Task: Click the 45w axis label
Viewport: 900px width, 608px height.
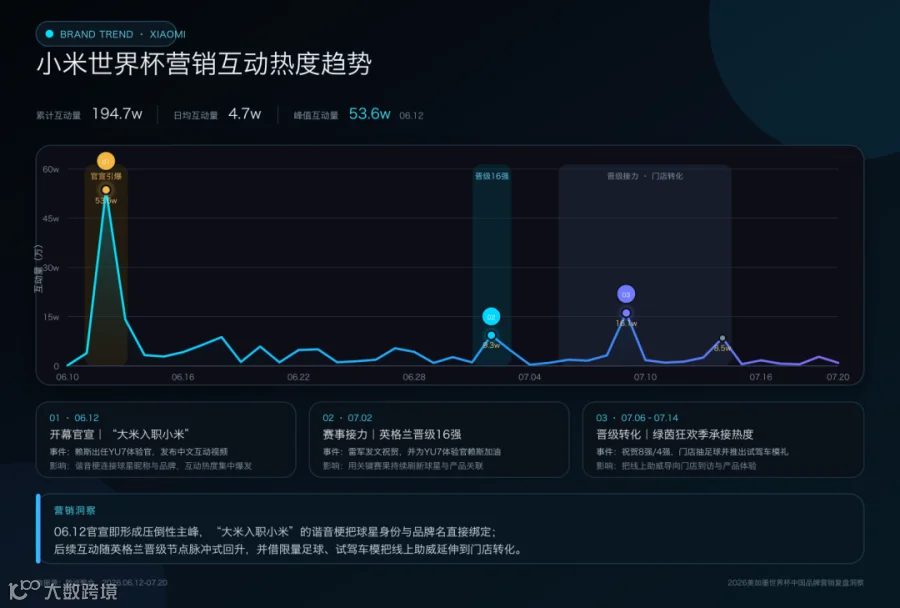Action: pos(51,219)
